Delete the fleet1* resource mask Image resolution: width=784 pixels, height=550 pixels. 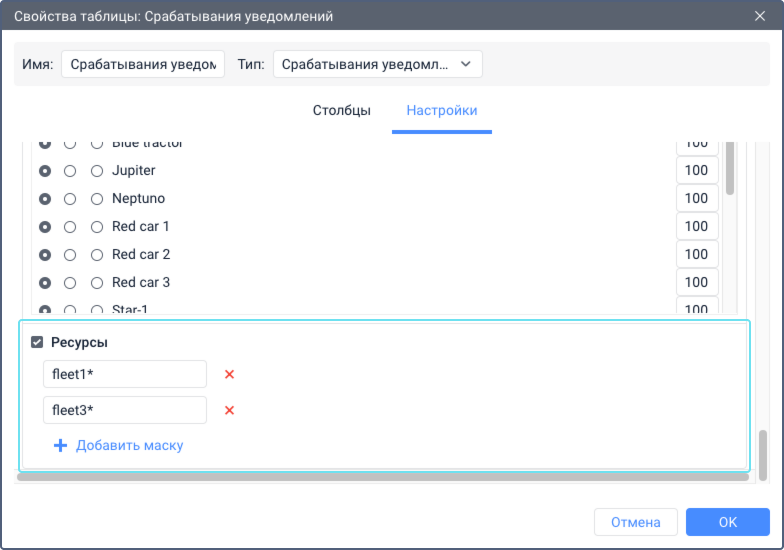pos(230,374)
